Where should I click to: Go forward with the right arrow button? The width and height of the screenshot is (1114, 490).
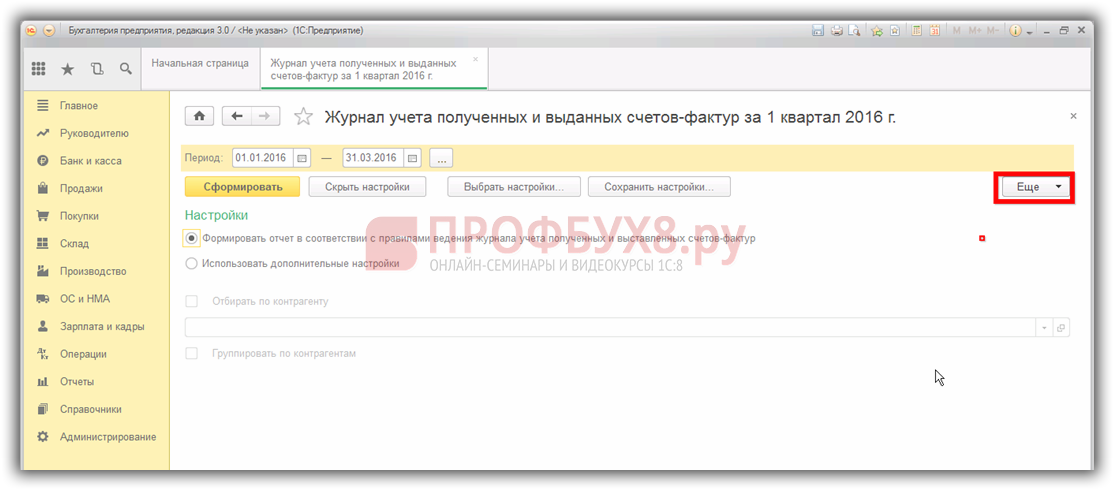(x=265, y=116)
